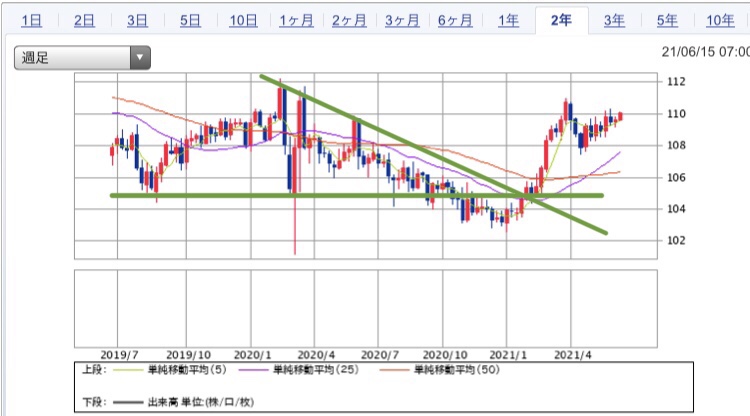Click the 2020/7 date axis label
Viewport: 750px width, 416px height.
pos(380,355)
